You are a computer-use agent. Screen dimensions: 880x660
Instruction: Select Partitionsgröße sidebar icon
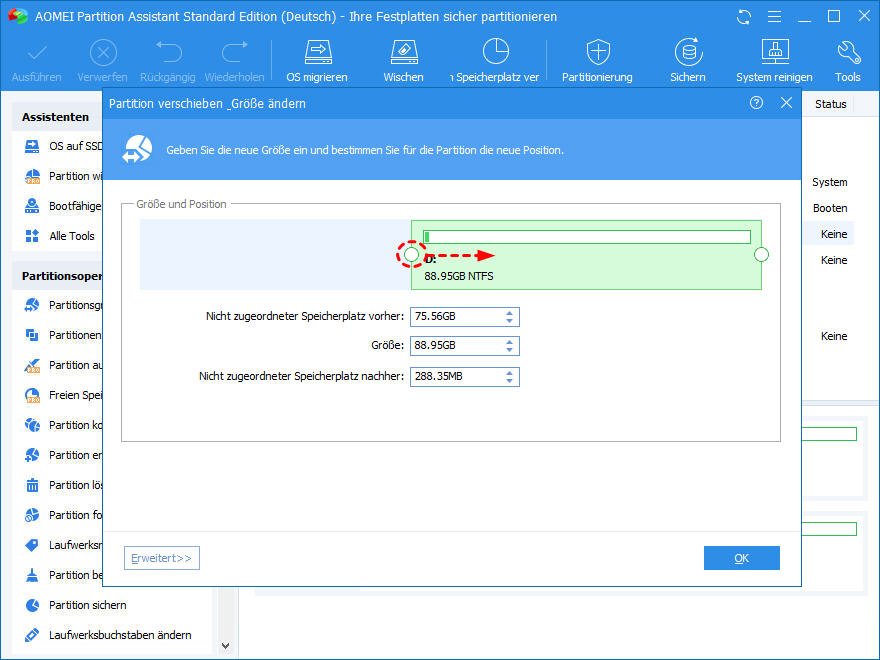32,305
